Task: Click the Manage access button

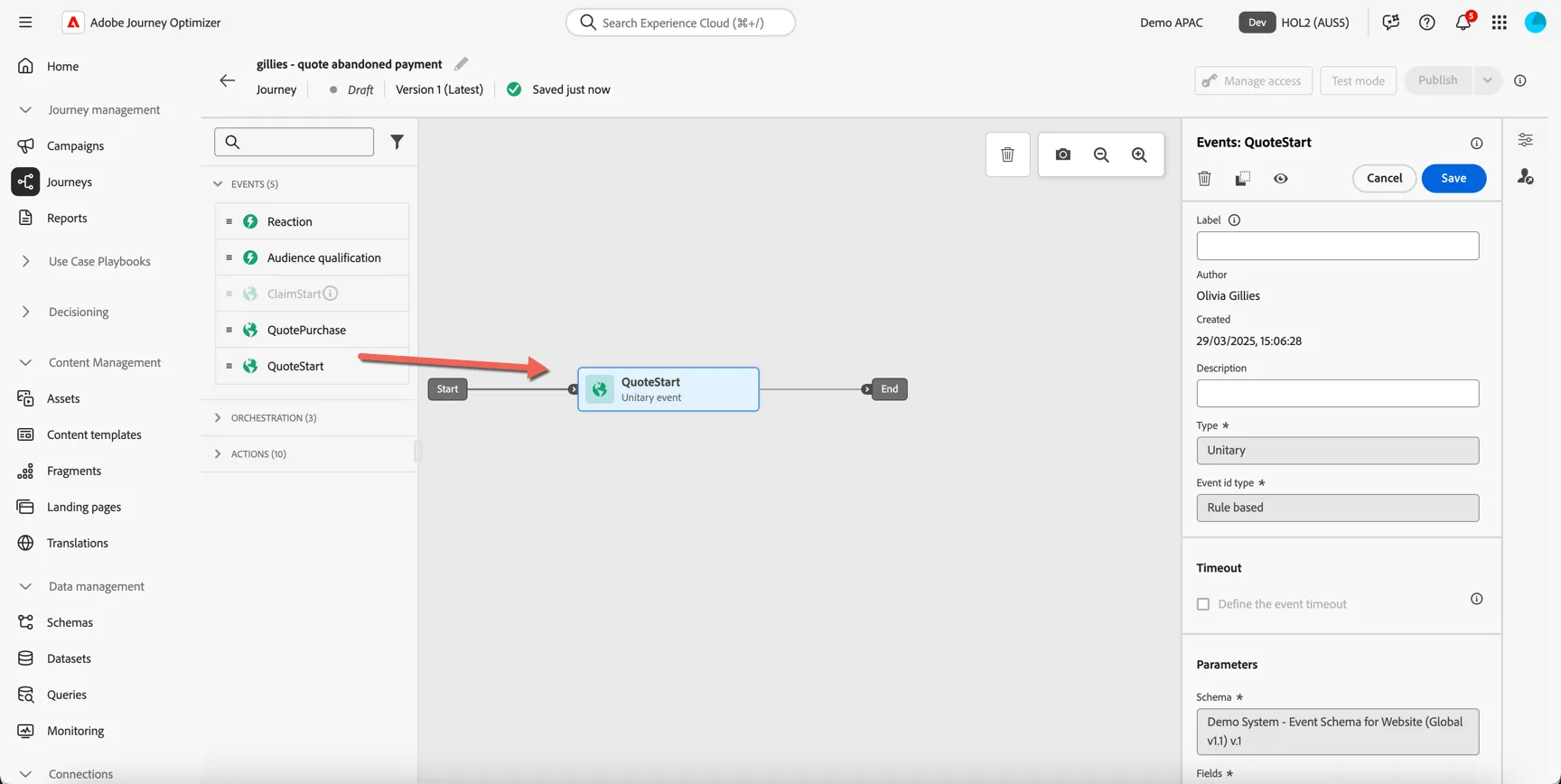Action: (1254, 80)
